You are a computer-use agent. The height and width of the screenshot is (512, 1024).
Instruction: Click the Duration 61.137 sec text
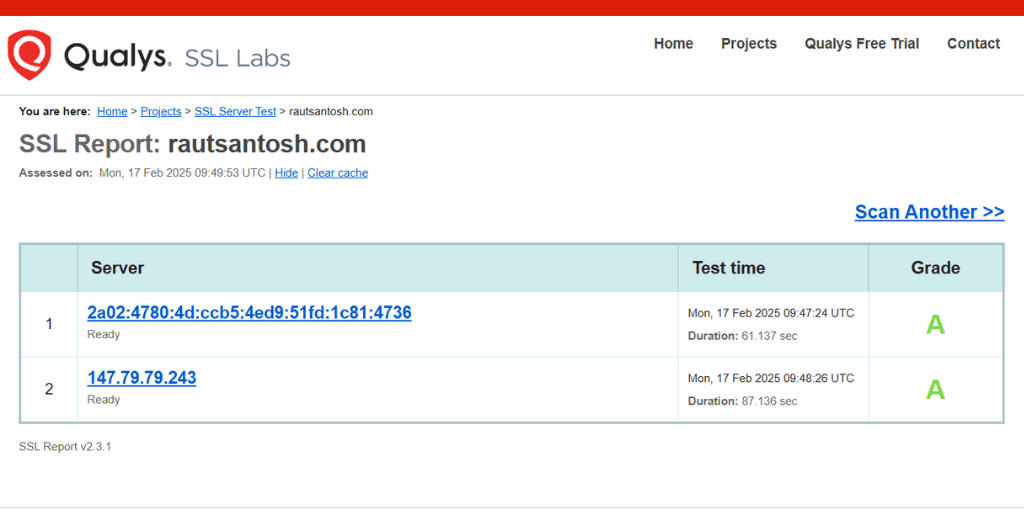pyautogui.click(x=743, y=336)
